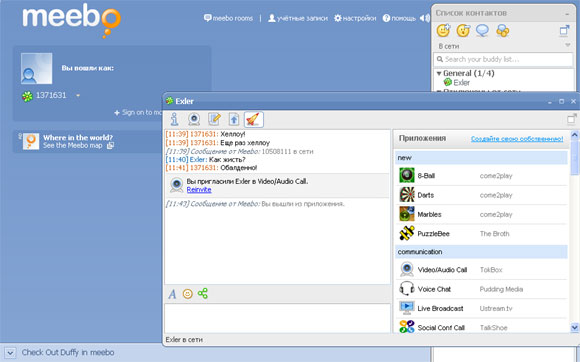Screen dimensions: 580x362
Task: Click the contact info icon in chat toolbar
Action: click(x=174, y=119)
